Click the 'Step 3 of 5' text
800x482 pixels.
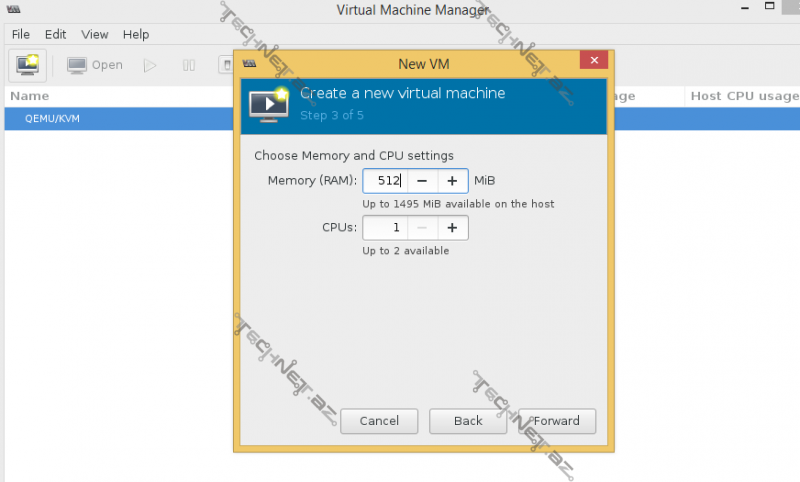coord(332,115)
